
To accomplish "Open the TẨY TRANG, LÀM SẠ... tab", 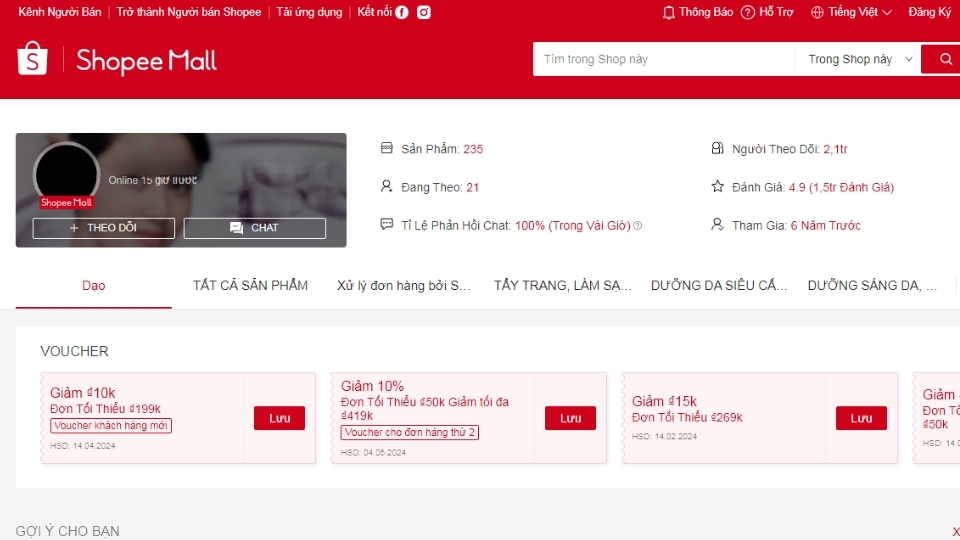I will tap(563, 285).
